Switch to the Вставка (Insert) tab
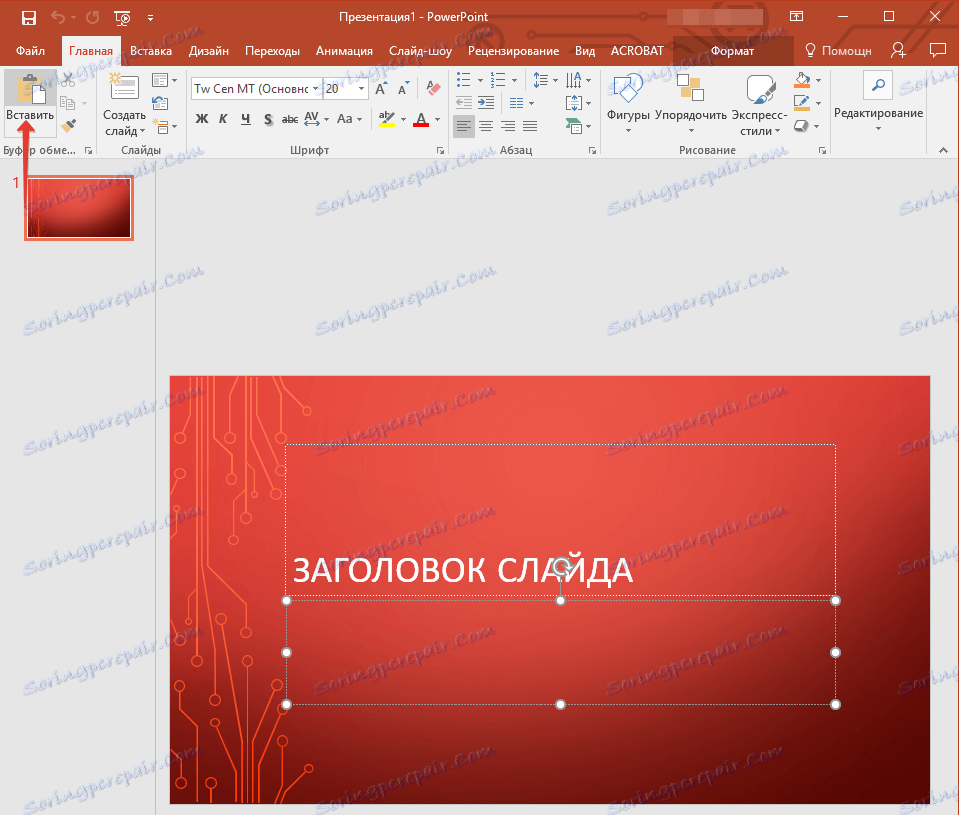Viewport: 959px width, 815px height. (150, 51)
